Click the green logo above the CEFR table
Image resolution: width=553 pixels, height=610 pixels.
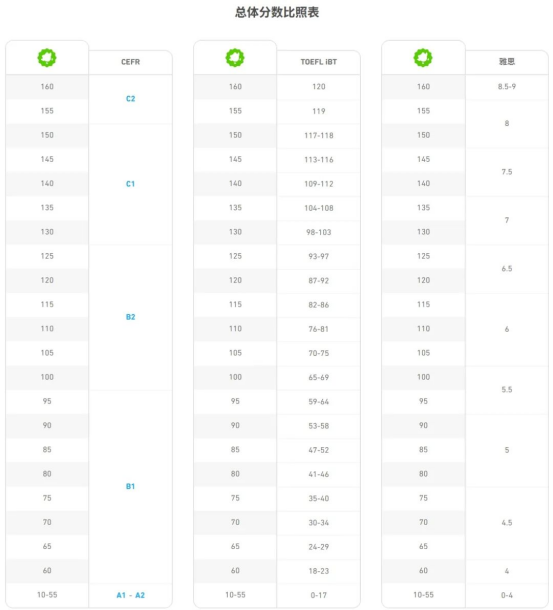pos(47,58)
